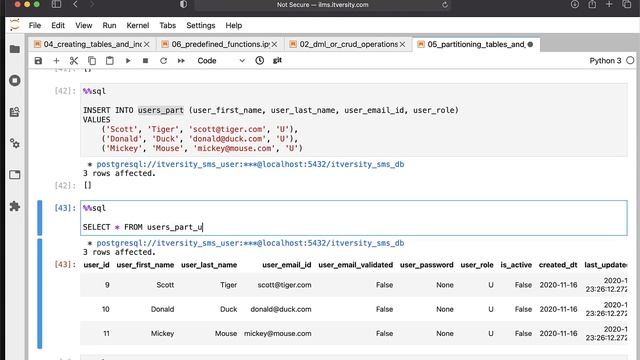Click the user_role column header
Screen dimensions: 640x360
click(x=477, y=265)
